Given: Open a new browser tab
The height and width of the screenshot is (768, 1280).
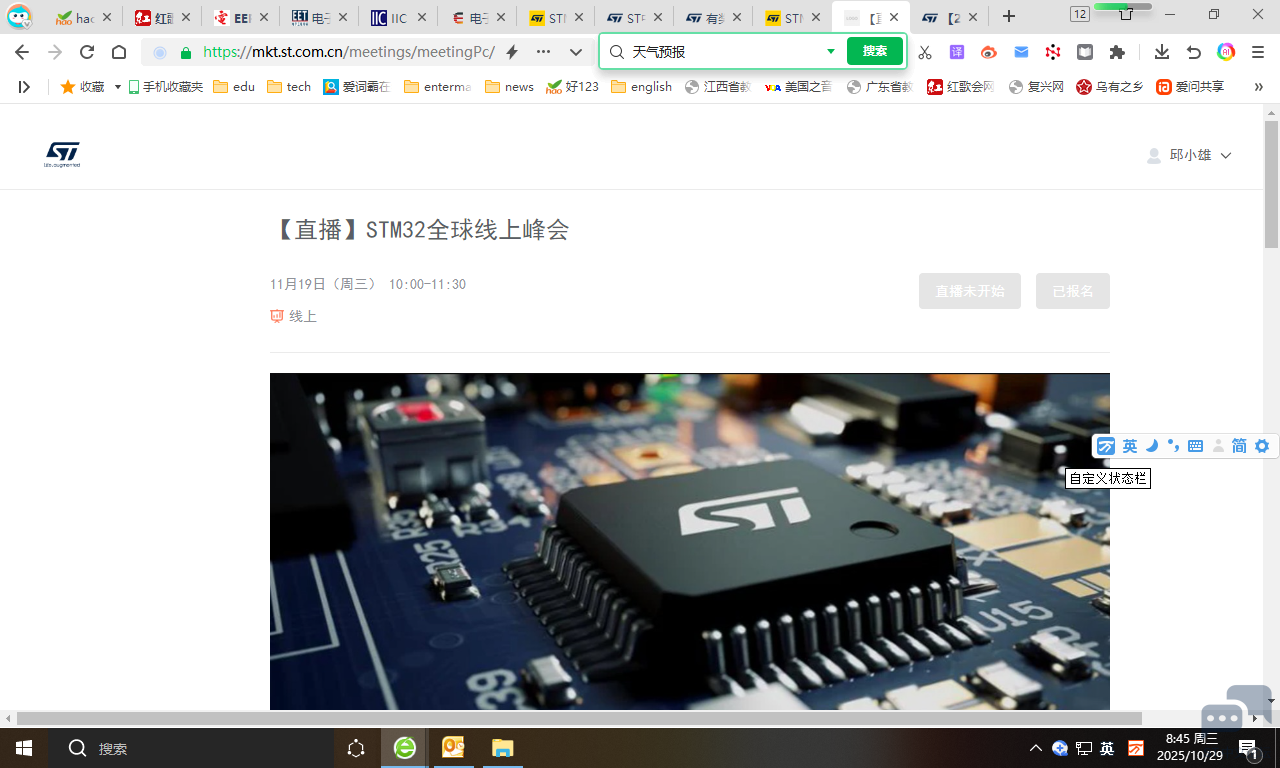Looking at the screenshot, I should point(1009,17).
